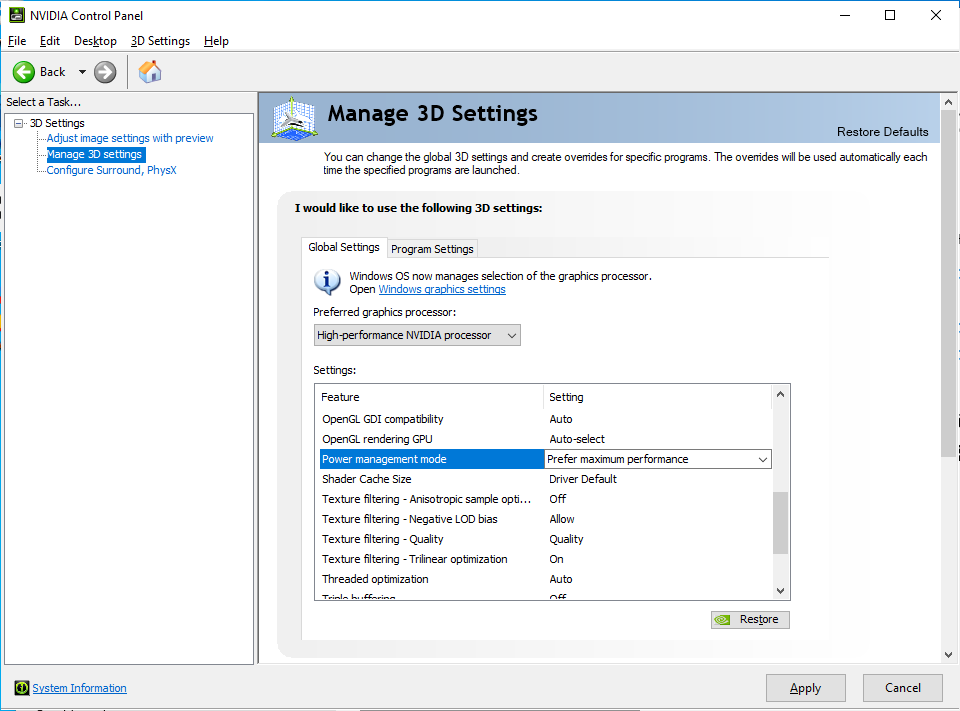Select the 3D Settings tree root label
Image resolution: width=960 pixels, height=711 pixels.
click(57, 123)
